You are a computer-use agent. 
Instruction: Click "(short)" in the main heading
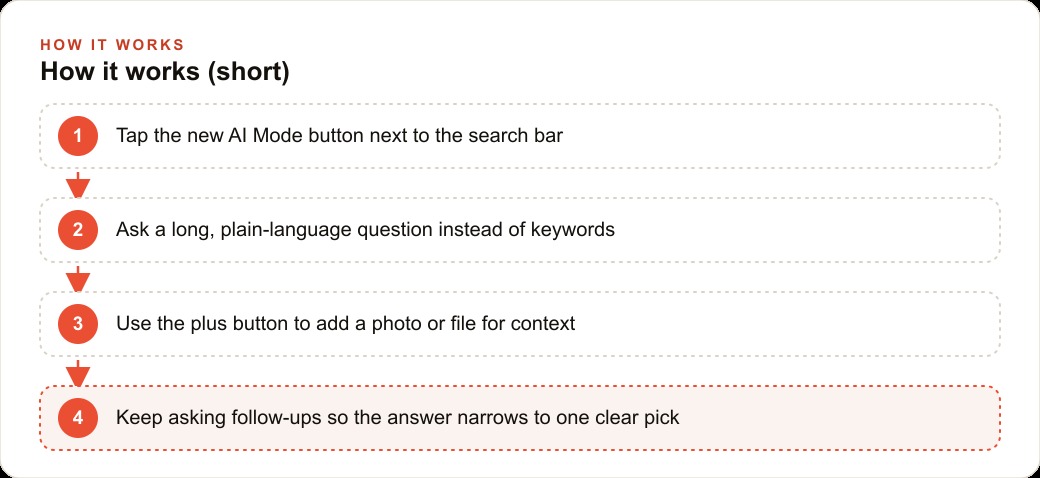coord(249,72)
